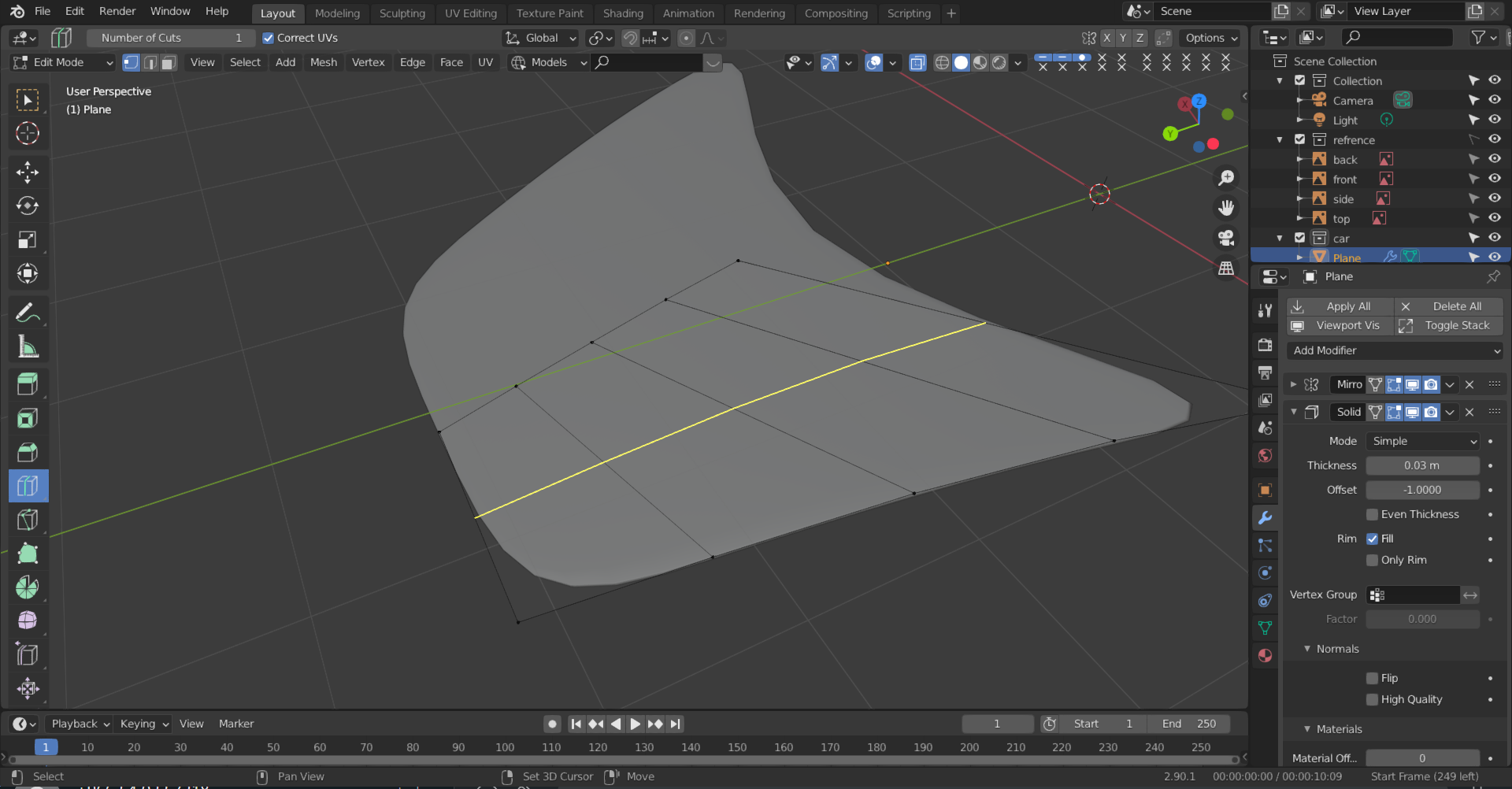Viewport: 1512px width, 789px height.
Task: Open the Add Modifier dropdown
Action: pos(1395,350)
